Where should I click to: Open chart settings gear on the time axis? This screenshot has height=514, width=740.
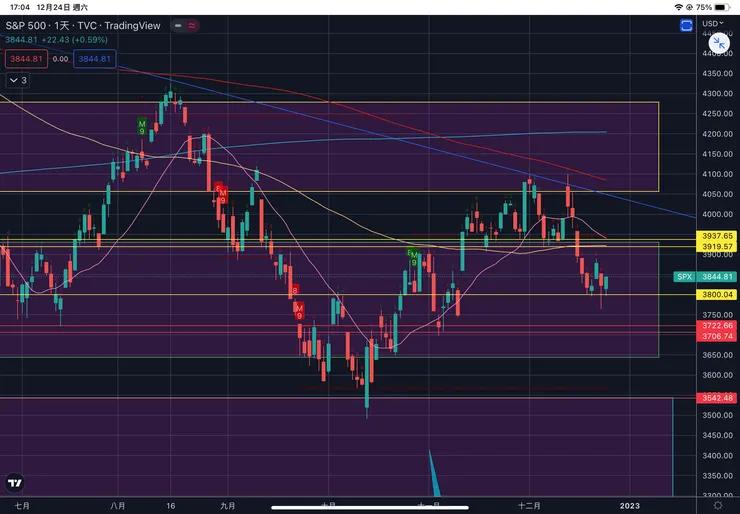718,506
